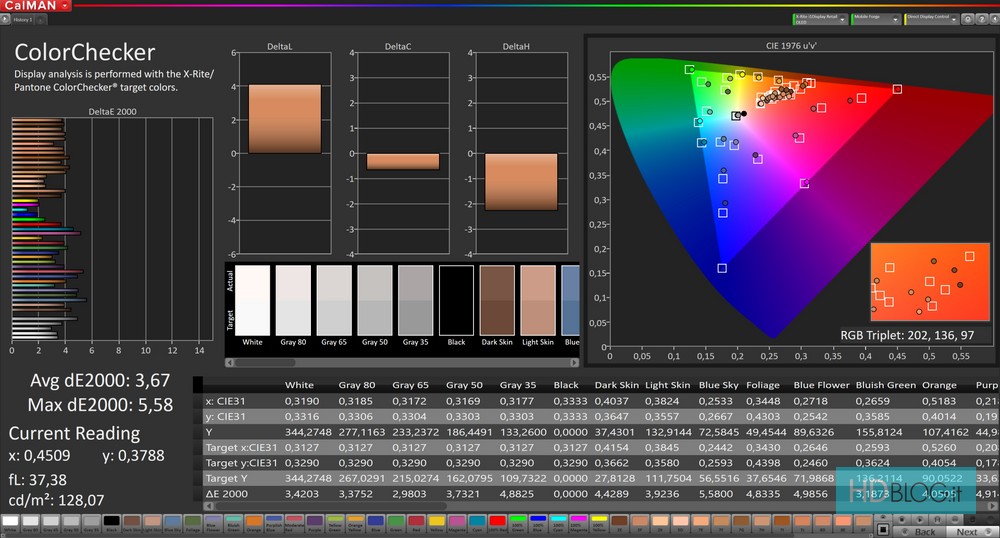Add a new history tab
Image resolution: width=1000 pixels, height=538 pixels.
point(41,19)
